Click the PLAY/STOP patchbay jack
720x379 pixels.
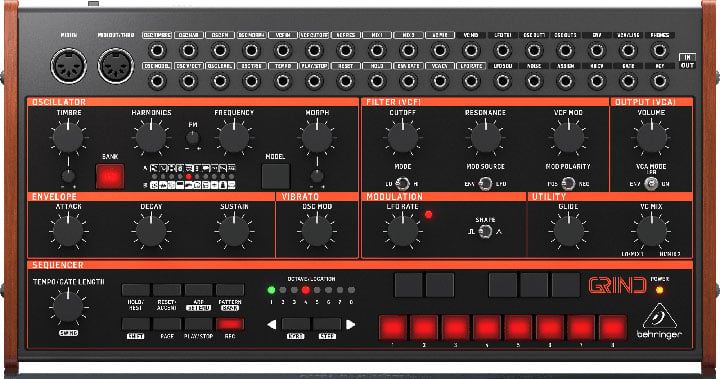point(314,81)
